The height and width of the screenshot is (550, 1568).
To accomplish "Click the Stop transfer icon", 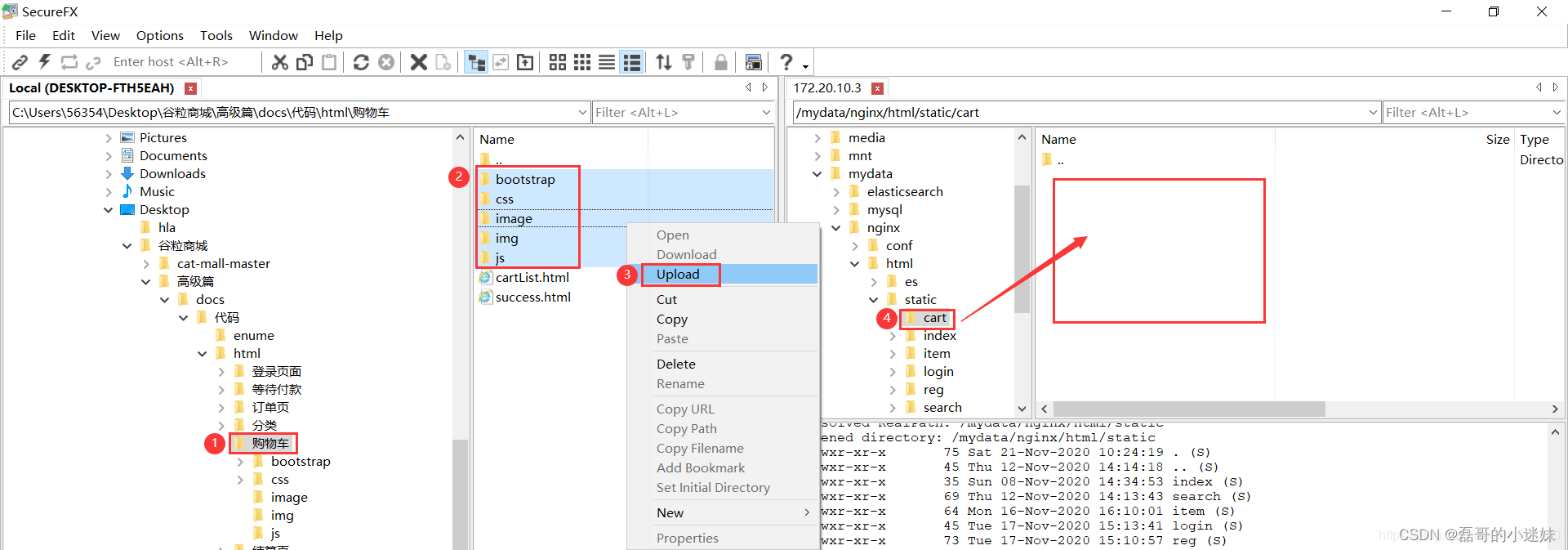I will [x=386, y=62].
